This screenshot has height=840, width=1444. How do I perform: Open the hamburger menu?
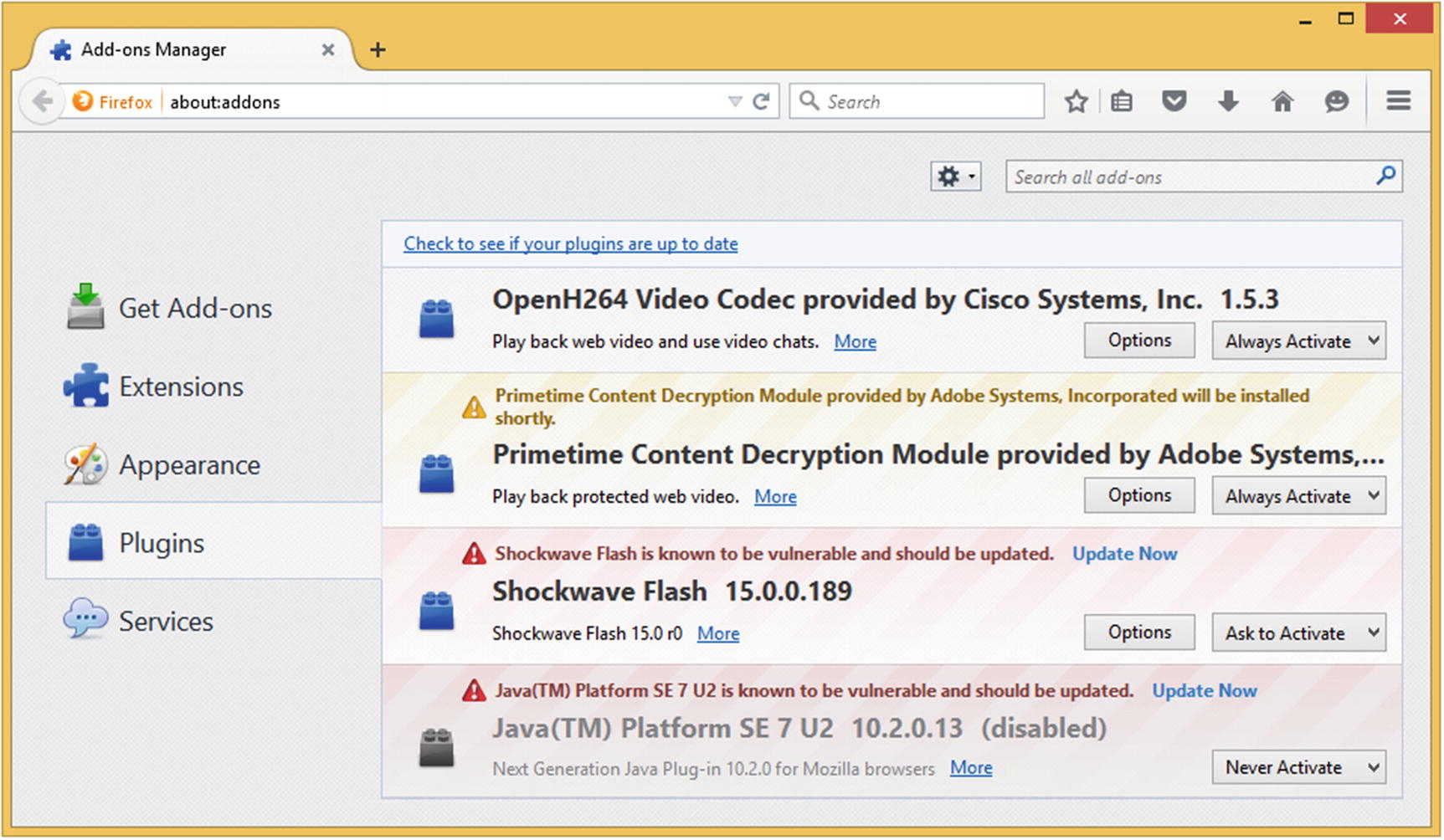tap(1399, 101)
